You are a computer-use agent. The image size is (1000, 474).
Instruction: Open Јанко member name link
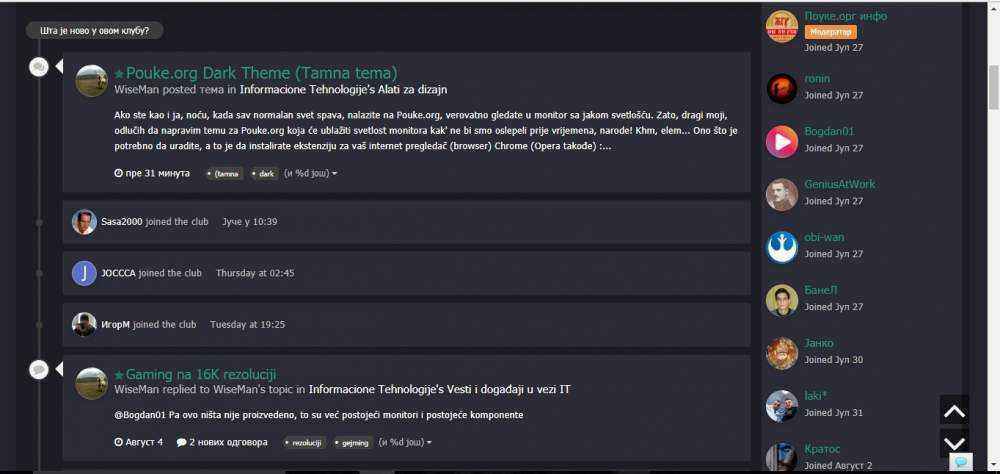(819, 343)
